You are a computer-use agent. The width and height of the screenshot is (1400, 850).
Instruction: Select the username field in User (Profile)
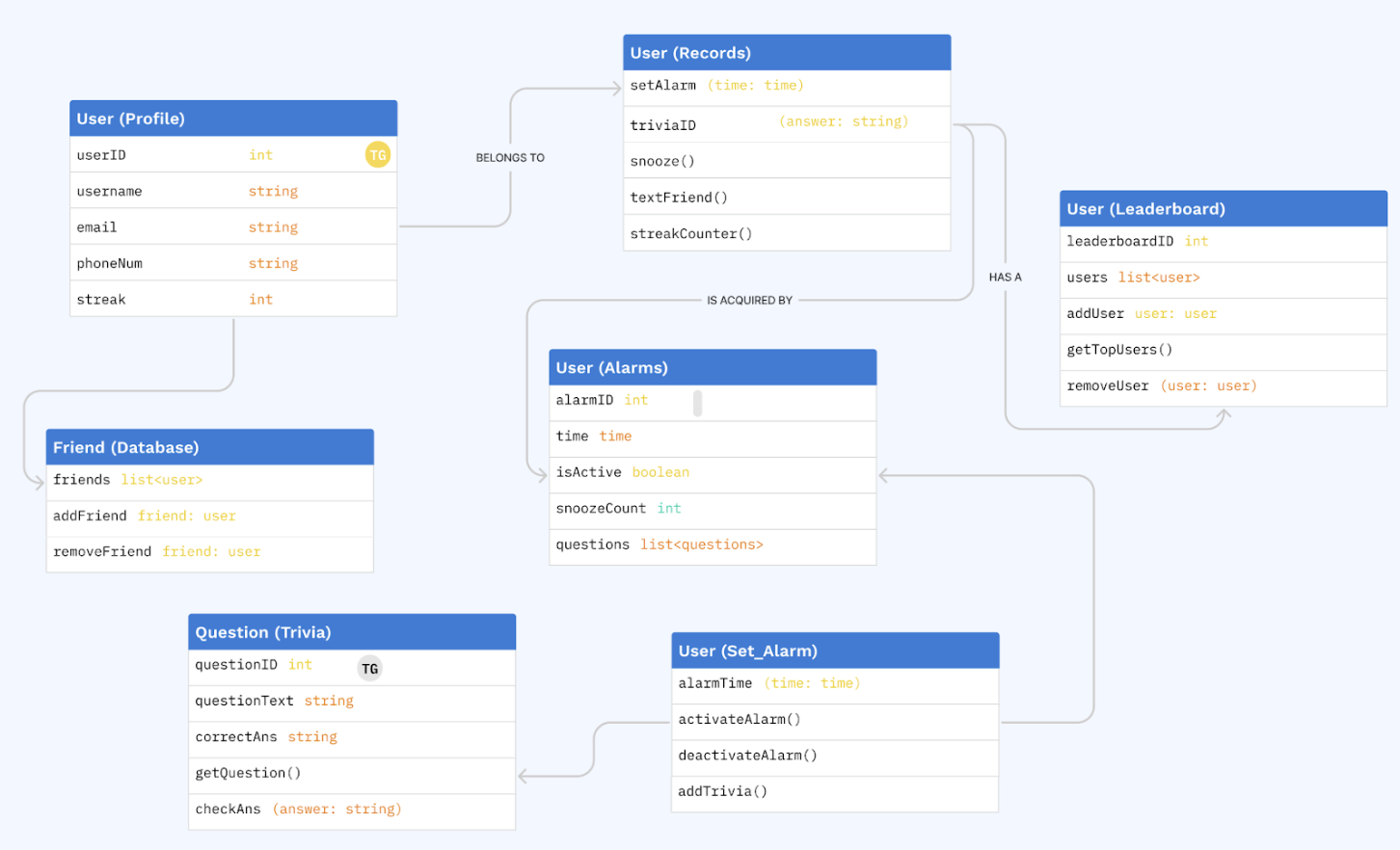coord(232,191)
